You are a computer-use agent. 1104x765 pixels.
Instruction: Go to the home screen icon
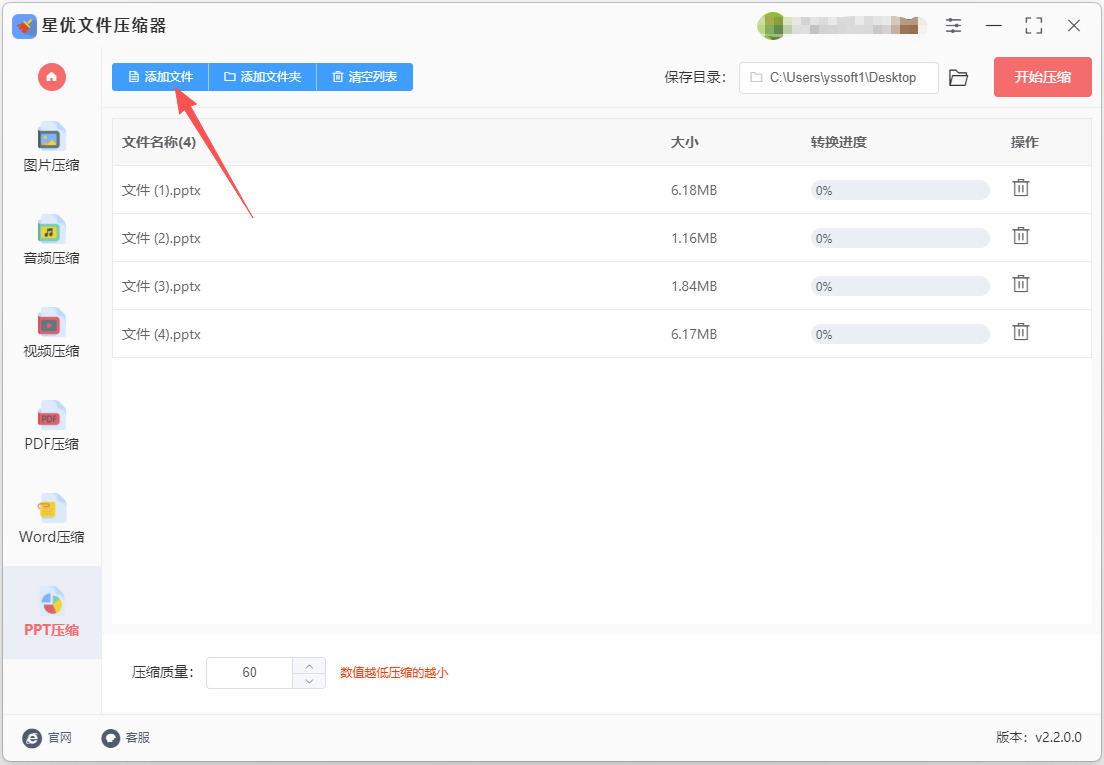(51, 77)
